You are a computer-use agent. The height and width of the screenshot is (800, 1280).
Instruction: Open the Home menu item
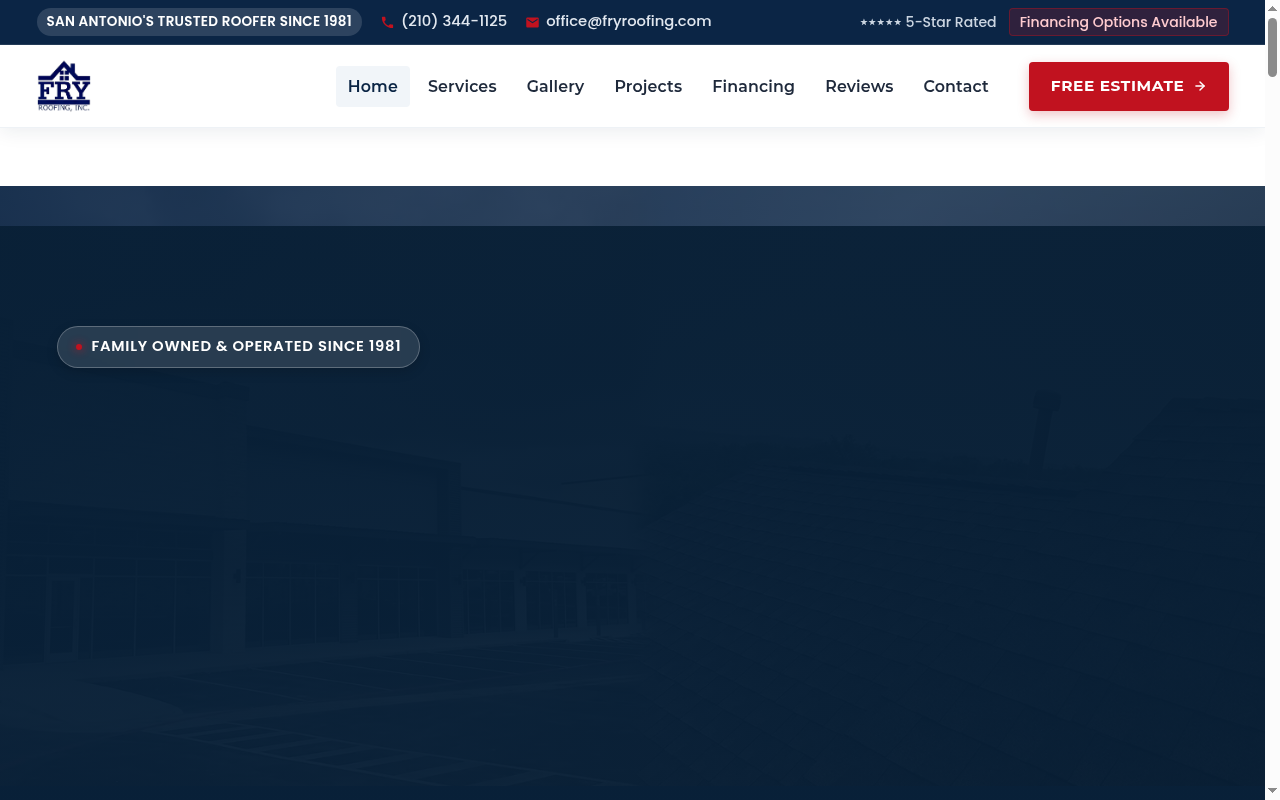373,86
